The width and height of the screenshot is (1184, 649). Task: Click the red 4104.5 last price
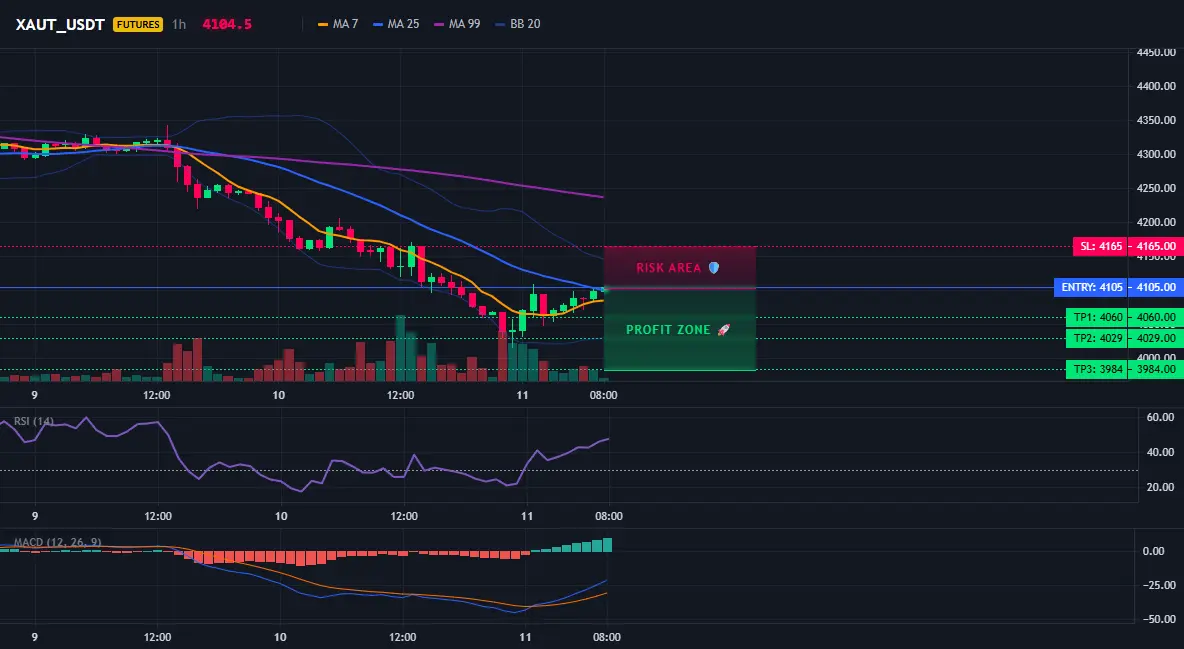click(227, 24)
